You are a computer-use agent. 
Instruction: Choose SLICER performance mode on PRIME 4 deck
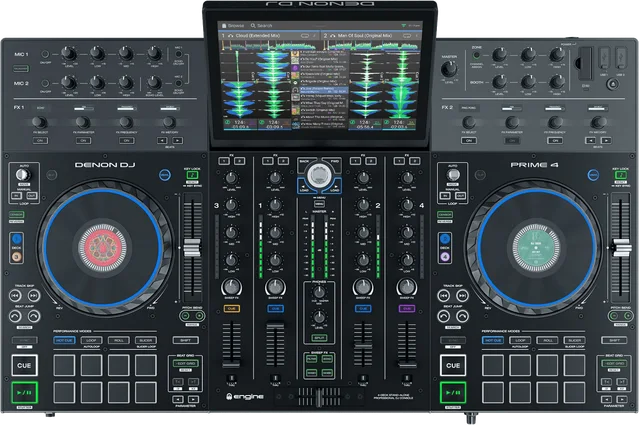click(574, 340)
